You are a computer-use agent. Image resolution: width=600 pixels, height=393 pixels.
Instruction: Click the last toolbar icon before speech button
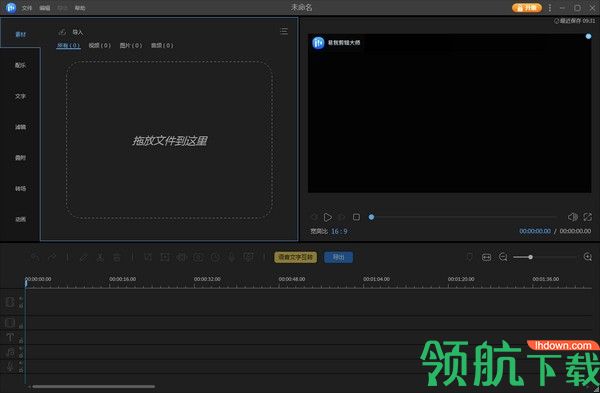249,257
